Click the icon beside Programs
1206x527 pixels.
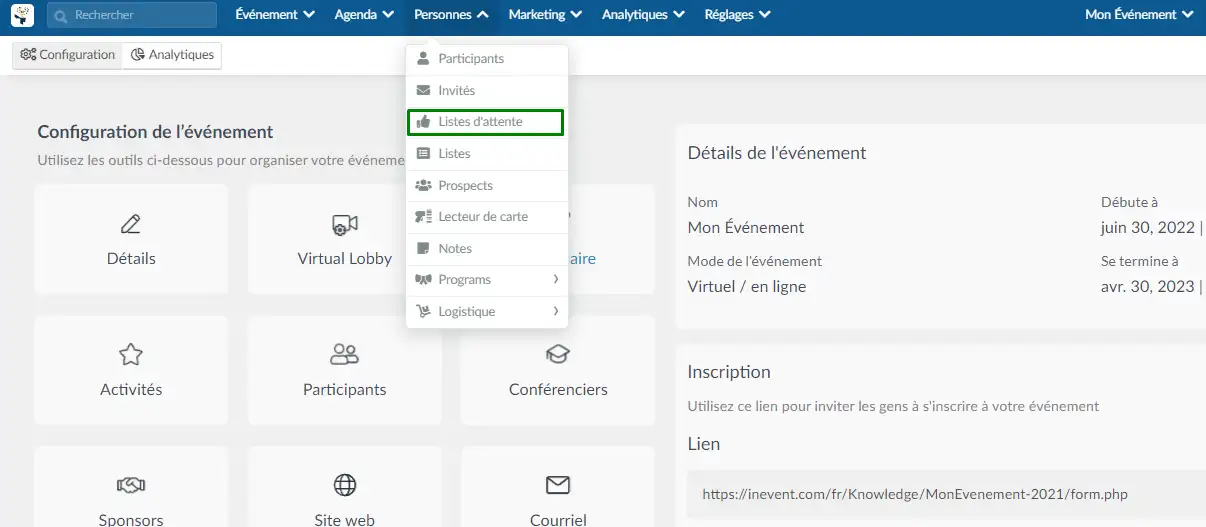423,280
